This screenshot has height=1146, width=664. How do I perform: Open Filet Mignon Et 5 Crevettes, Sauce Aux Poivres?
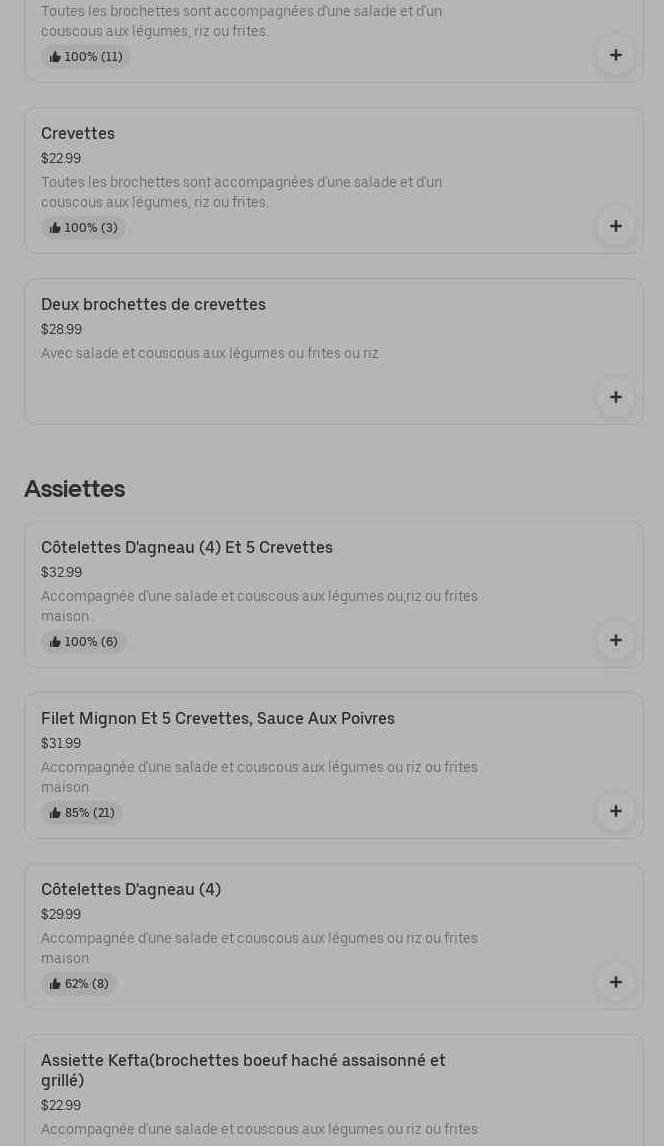tap(218, 718)
